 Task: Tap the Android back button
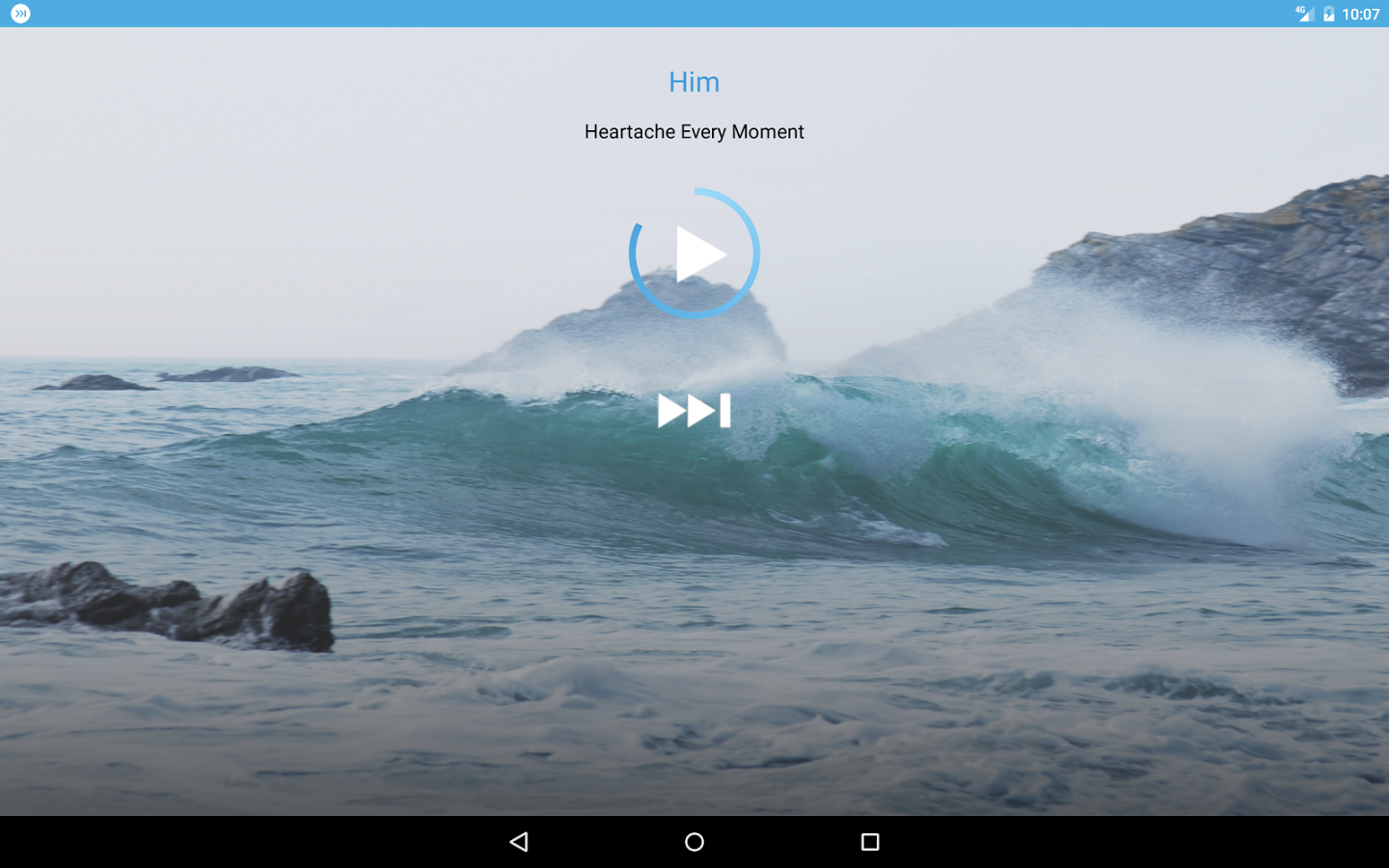[519, 842]
